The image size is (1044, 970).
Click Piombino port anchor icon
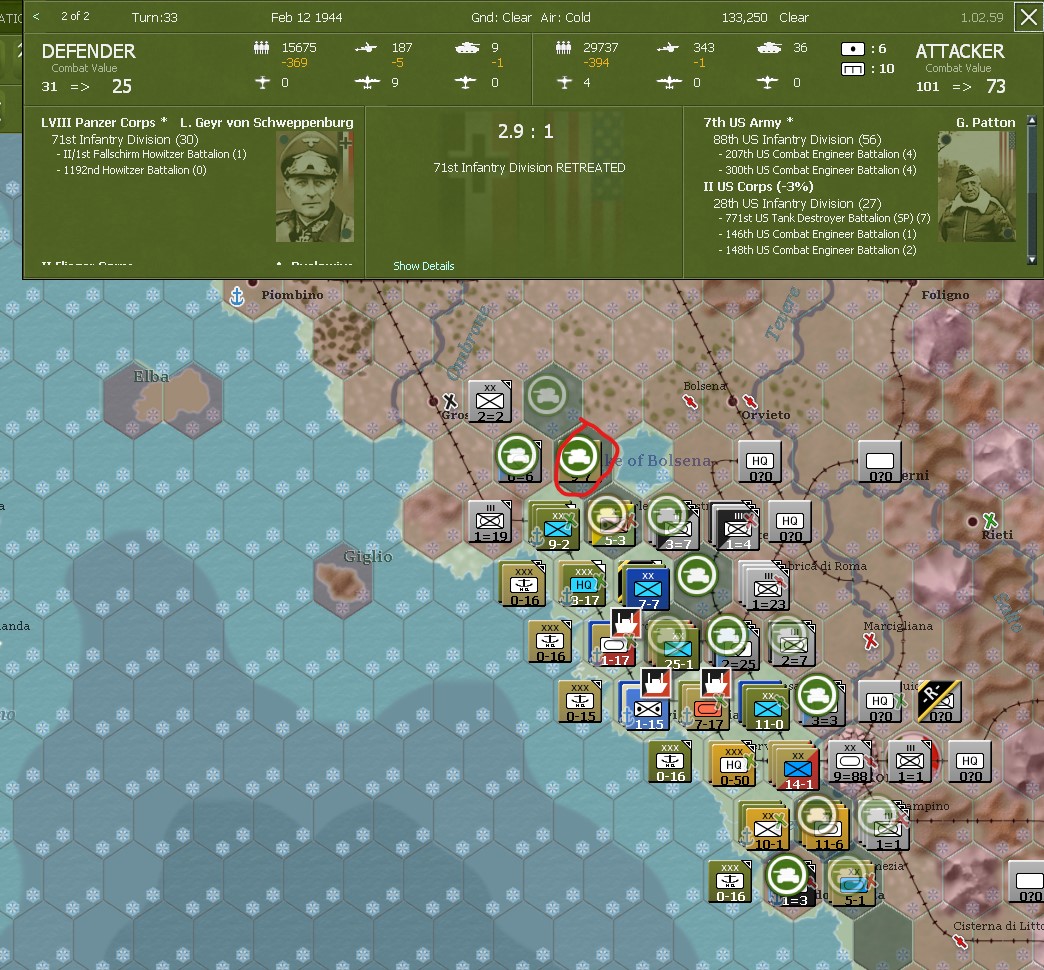pyautogui.click(x=236, y=296)
